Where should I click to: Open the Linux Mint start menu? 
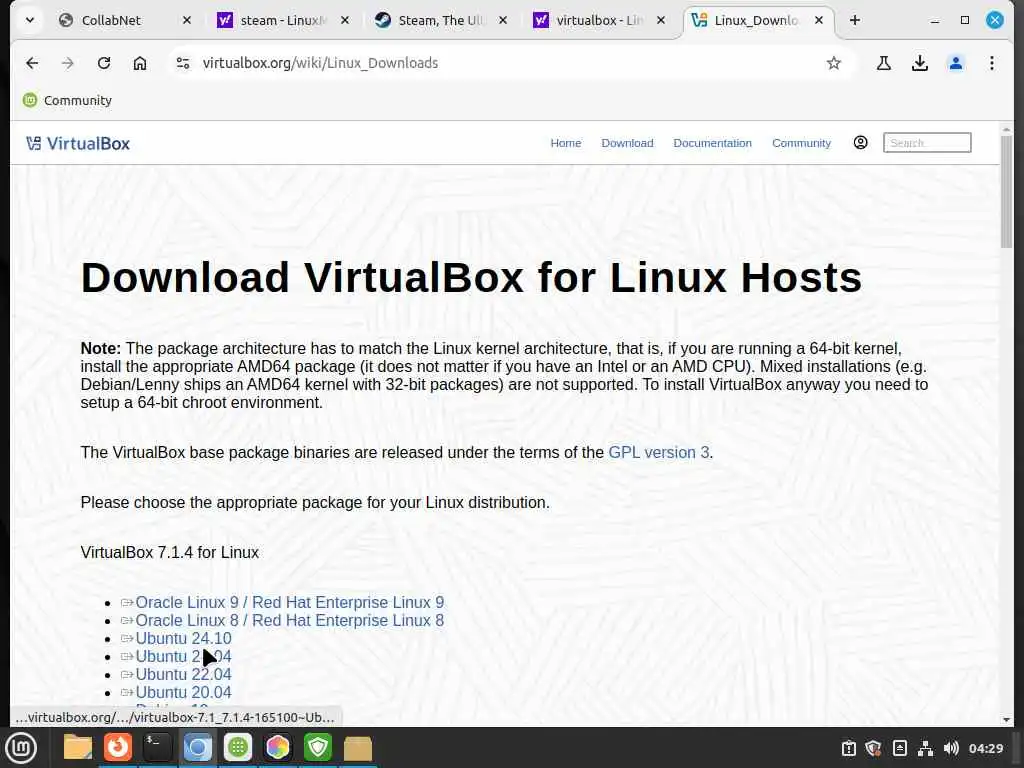(21, 748)
